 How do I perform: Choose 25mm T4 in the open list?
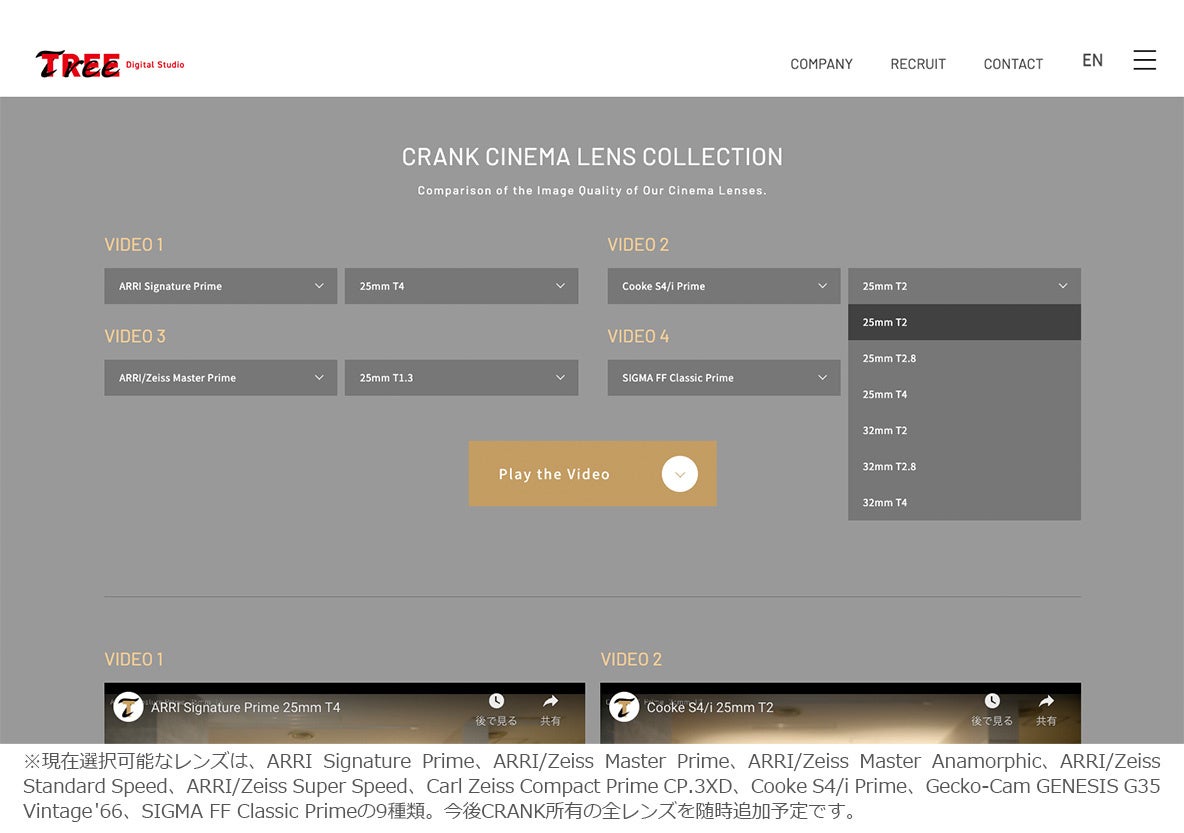click(964, 394)
